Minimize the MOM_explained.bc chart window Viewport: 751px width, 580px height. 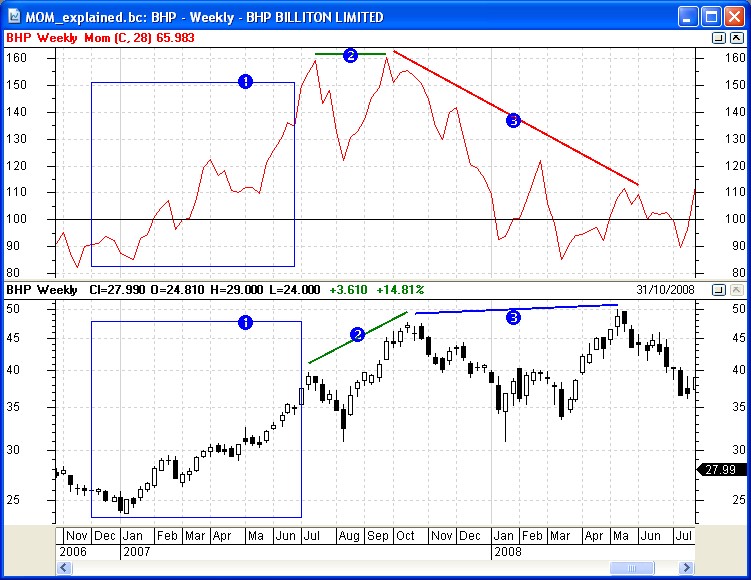(688, 17)
